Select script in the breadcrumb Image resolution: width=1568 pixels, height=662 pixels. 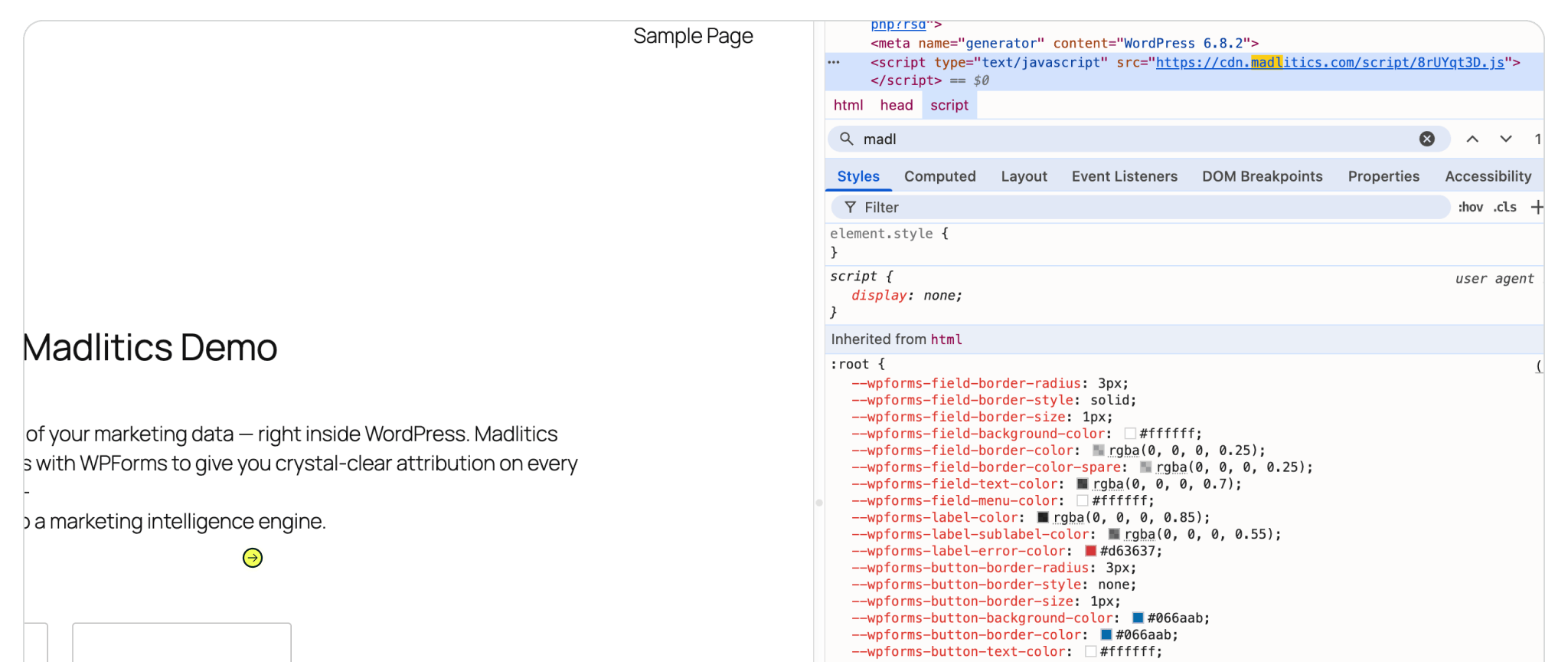click(949, 105)
